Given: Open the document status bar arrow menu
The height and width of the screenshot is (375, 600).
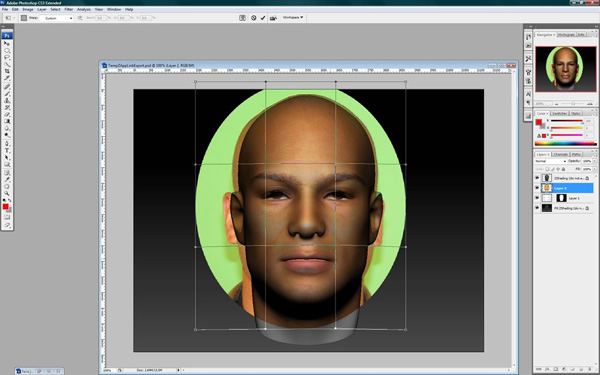Looking at the screenshot, I should click(178, 370).
